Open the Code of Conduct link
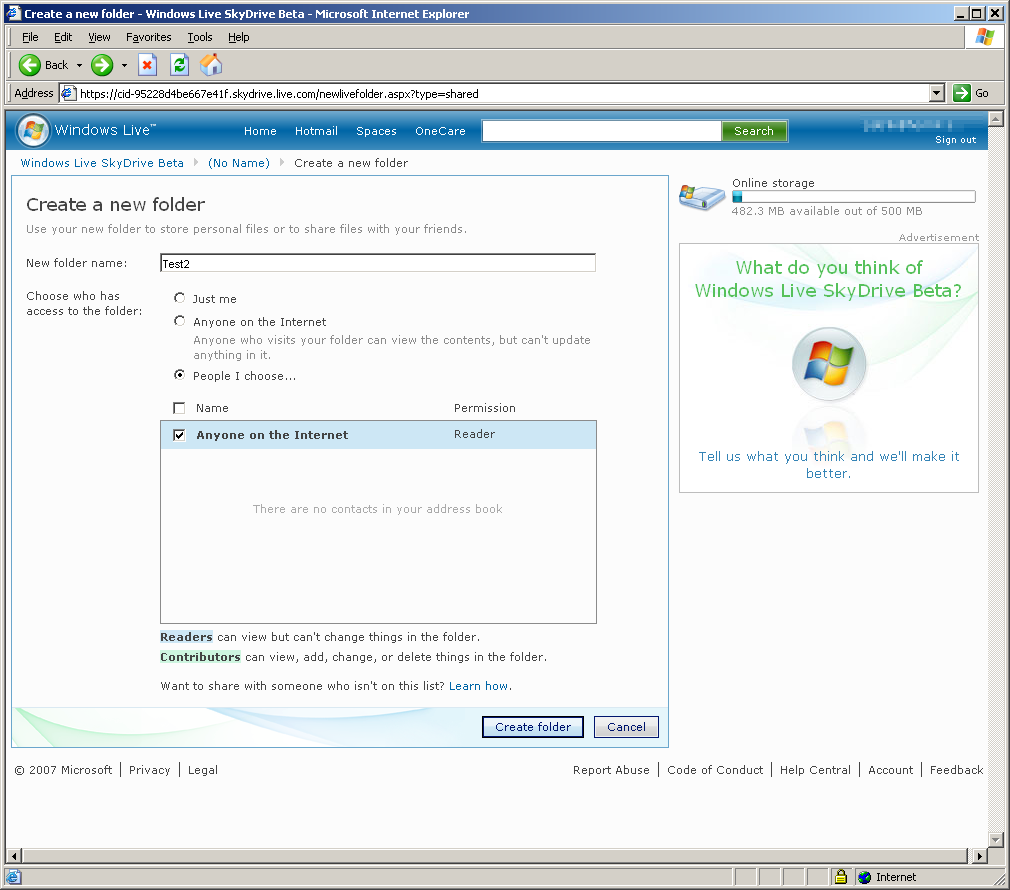Viewport: 1010px width, 890px height. coord(715,770)
